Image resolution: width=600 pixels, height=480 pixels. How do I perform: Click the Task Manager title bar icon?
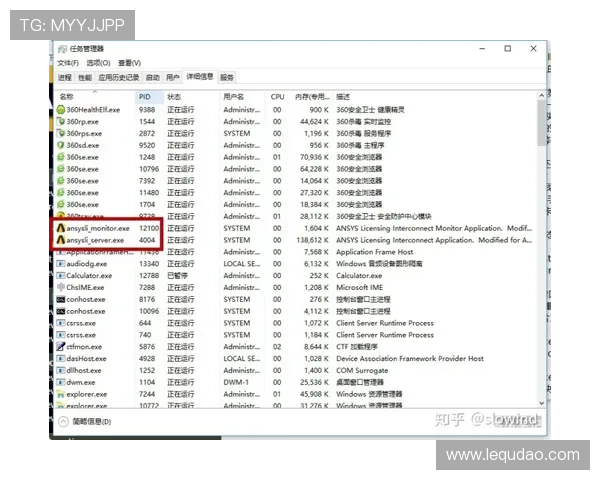(62, 49)
